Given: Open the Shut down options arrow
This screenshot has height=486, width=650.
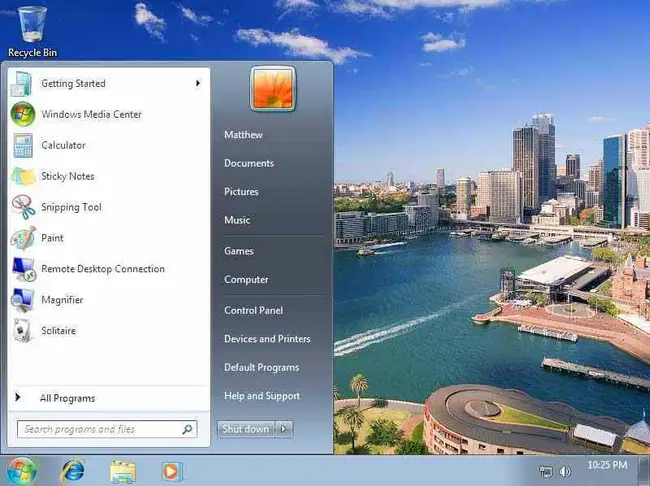Looking at the screenshot, I should click(x=284, y=429).
